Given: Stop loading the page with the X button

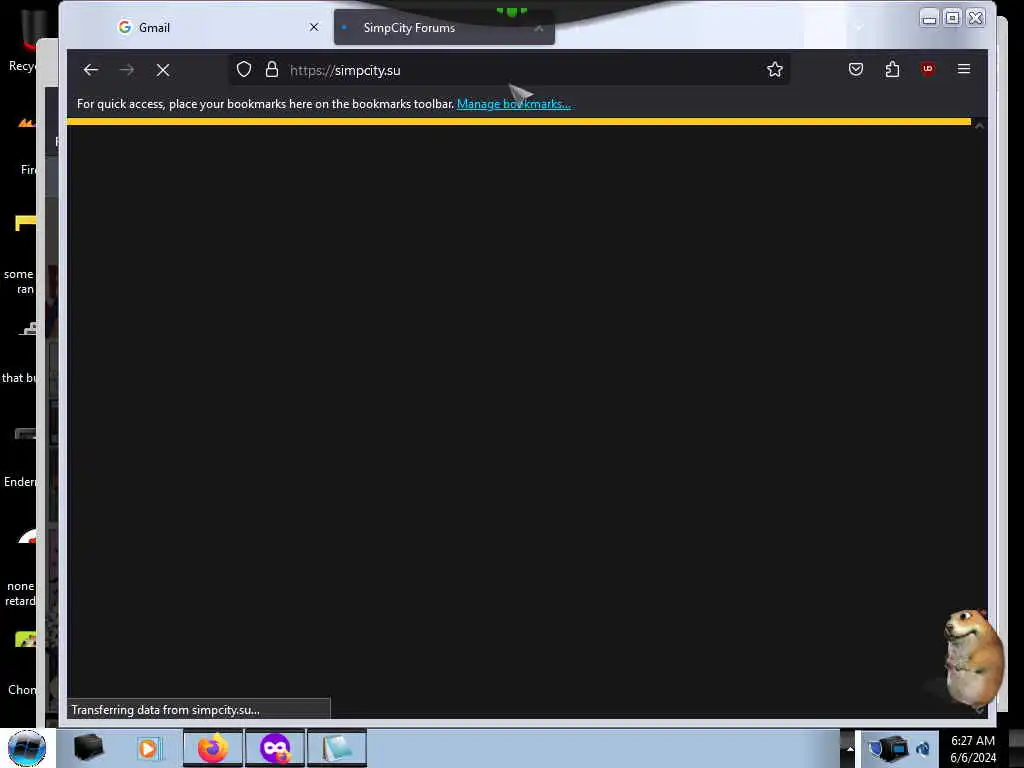Looking at the screenshot, I should 163,70.
